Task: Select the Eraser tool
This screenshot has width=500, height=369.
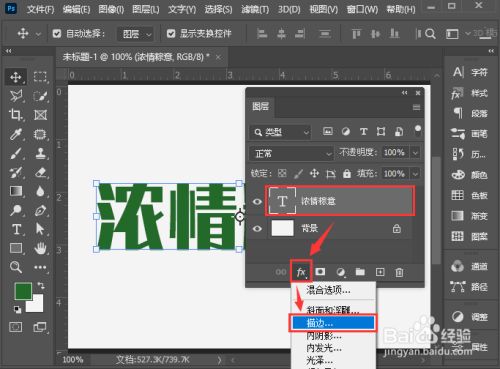Action: pos(40,172)
